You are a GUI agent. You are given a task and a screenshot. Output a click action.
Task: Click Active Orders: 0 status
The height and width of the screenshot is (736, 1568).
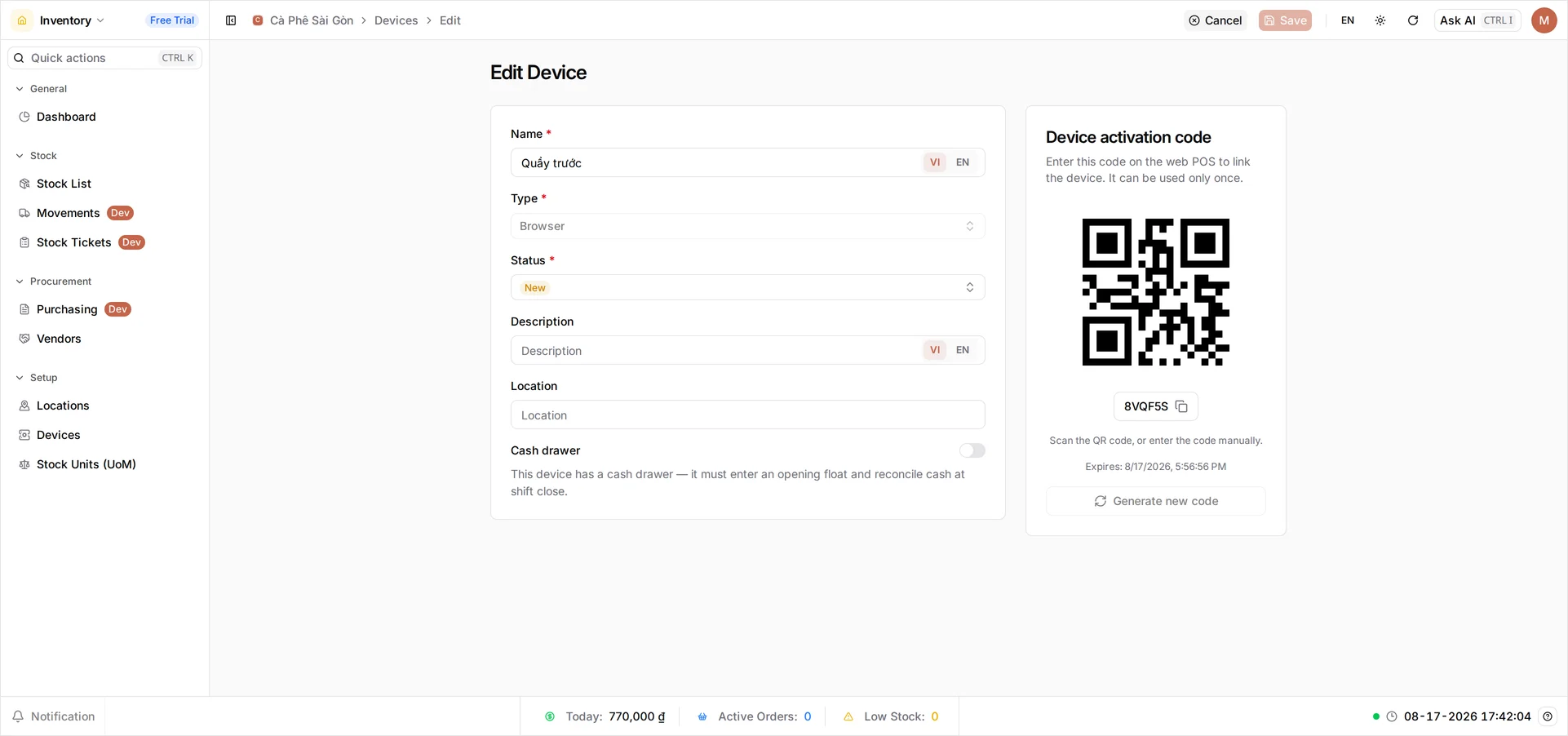tap(754, 716)
